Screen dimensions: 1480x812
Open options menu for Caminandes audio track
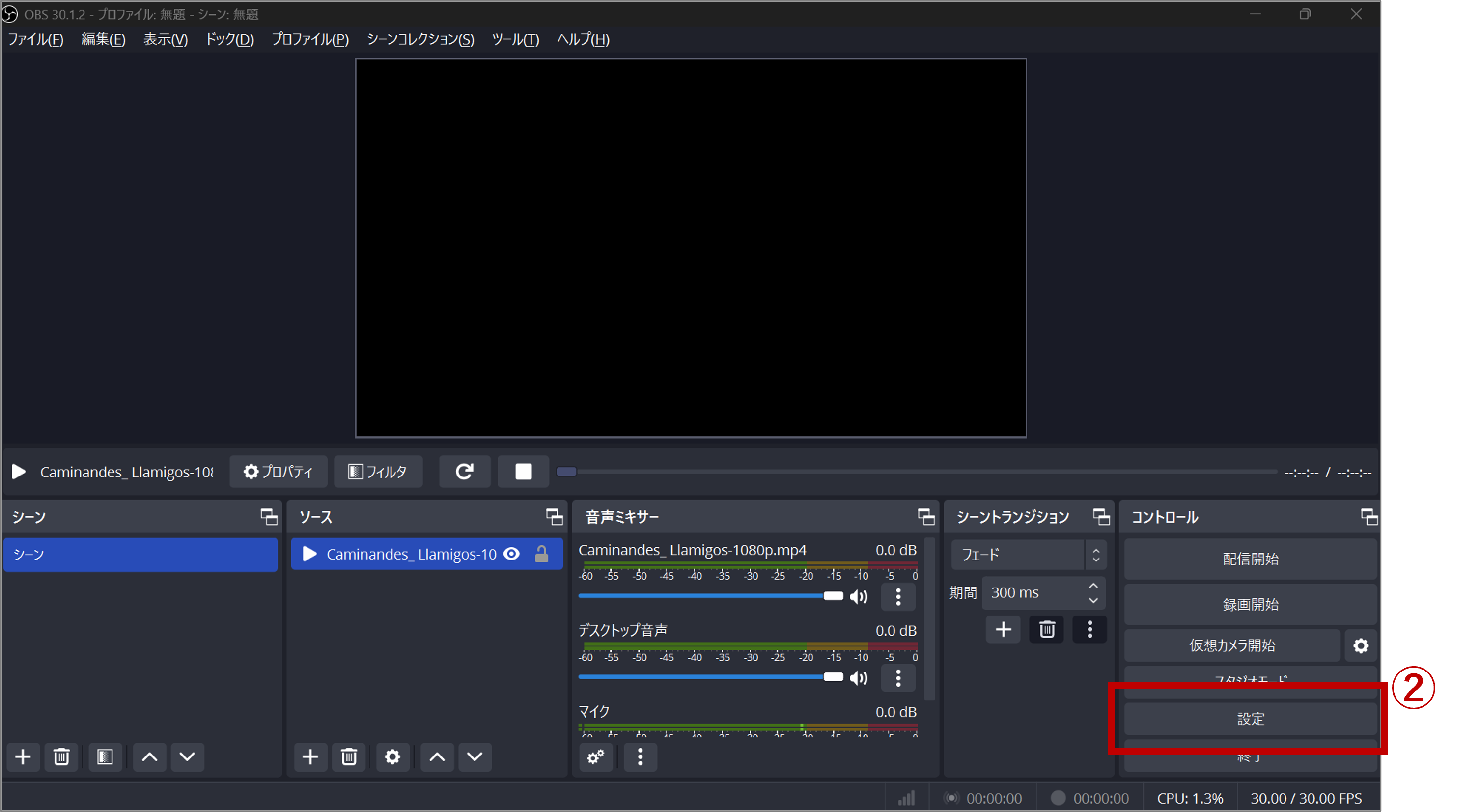[898, 596]
